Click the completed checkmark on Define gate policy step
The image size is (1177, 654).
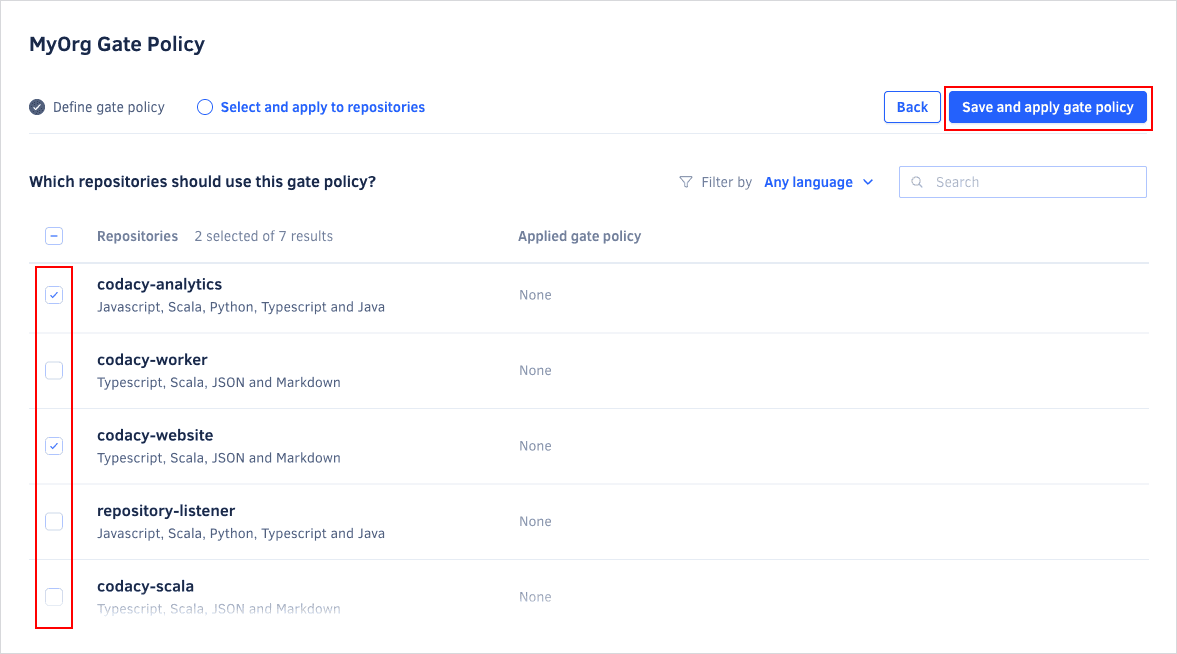pyautogui.click(x=36, y=107)
